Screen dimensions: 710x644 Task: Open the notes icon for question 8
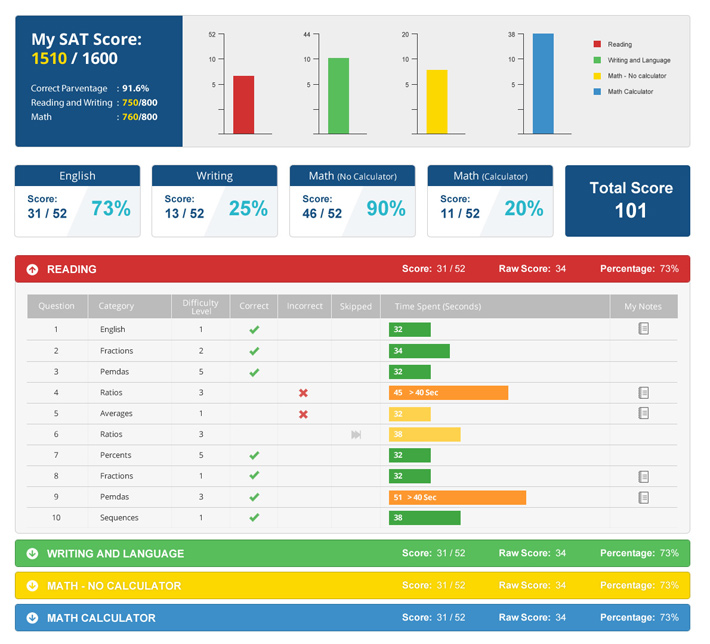click(643, 476)
